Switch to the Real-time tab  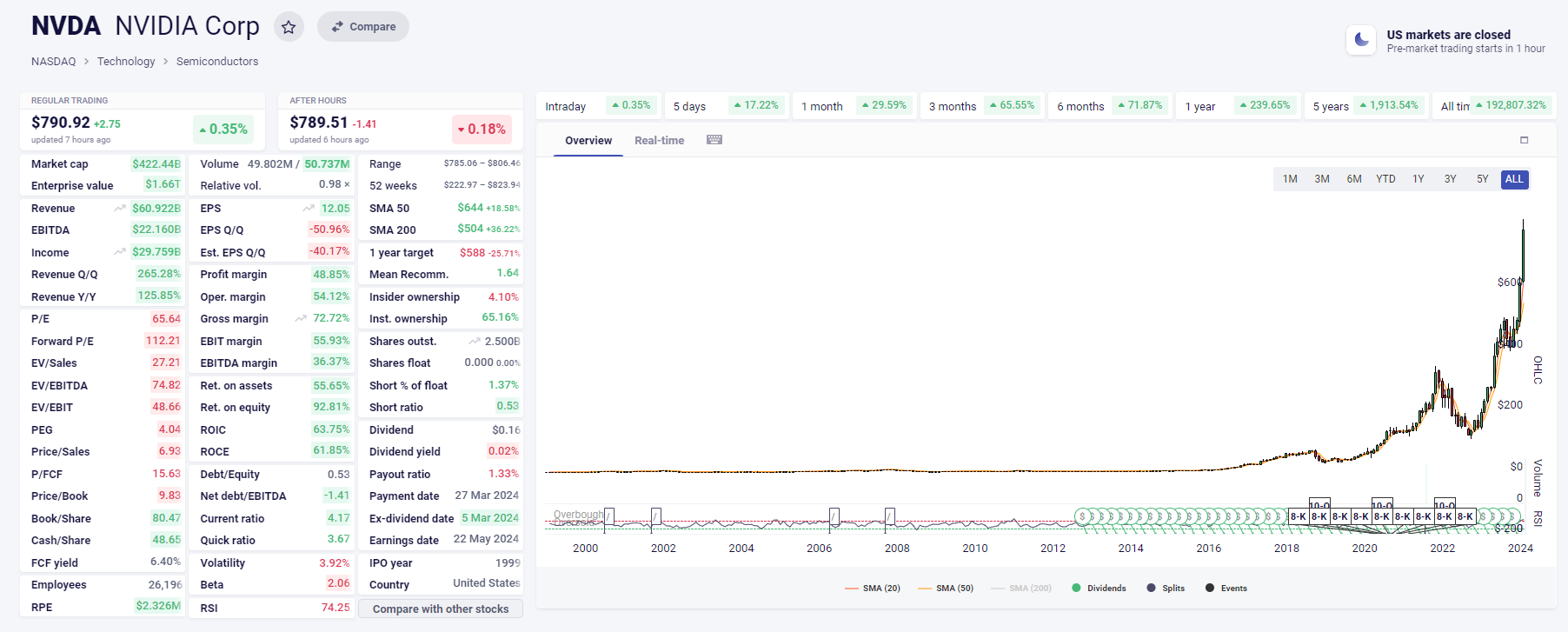659,141
